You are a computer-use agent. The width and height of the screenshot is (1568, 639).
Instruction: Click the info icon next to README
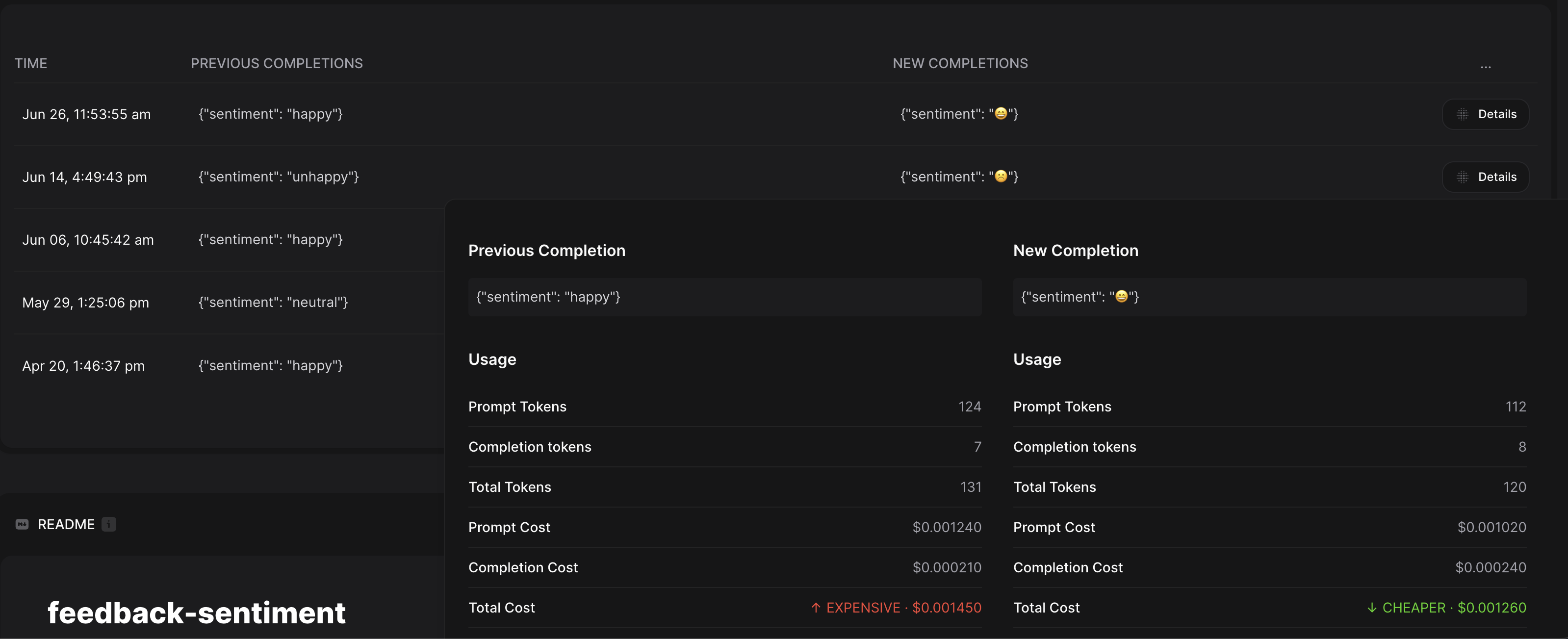click(x=109, y=524)
